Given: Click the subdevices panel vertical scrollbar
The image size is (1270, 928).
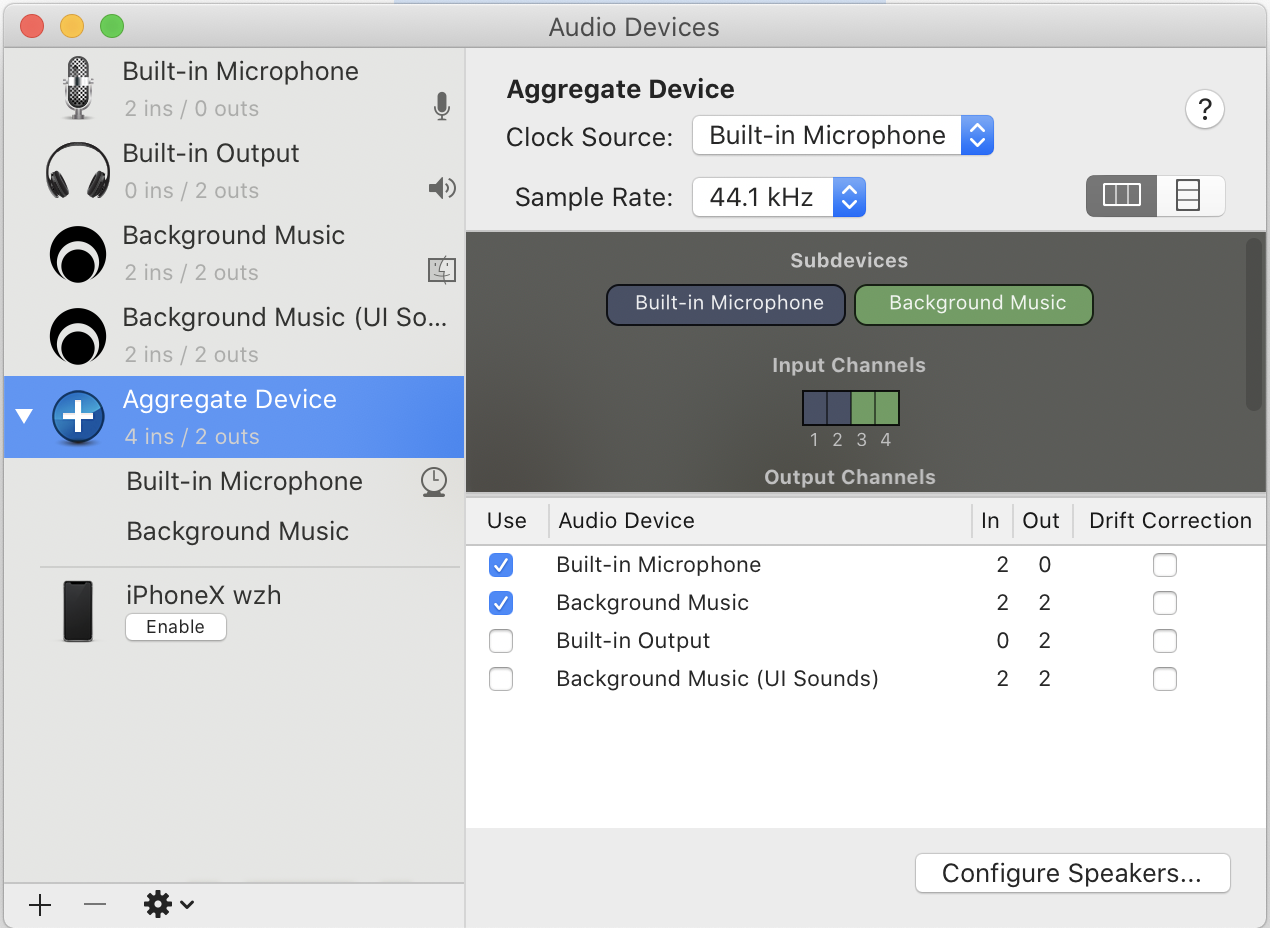Looking at the screenshot, I should (1254, 325).
